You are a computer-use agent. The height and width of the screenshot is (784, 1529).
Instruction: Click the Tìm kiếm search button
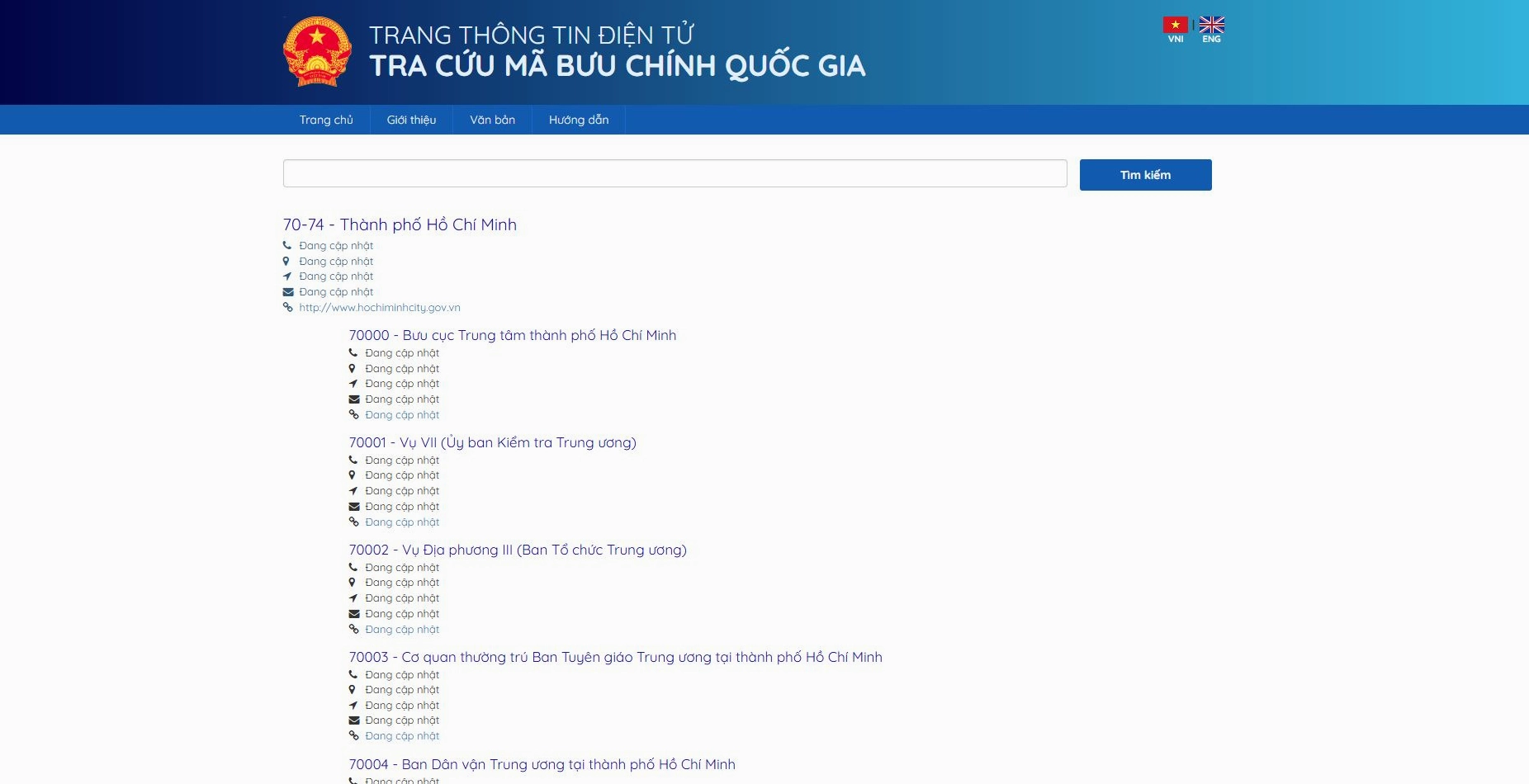tap(1145, 174)
